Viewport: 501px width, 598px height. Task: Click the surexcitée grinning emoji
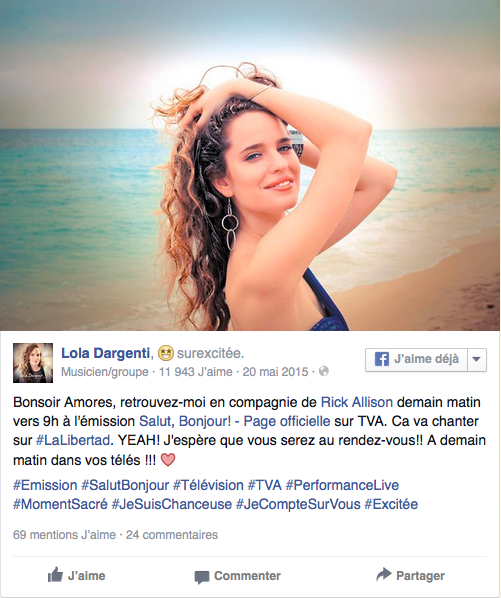pyautogui.click(x=165, y=353)
